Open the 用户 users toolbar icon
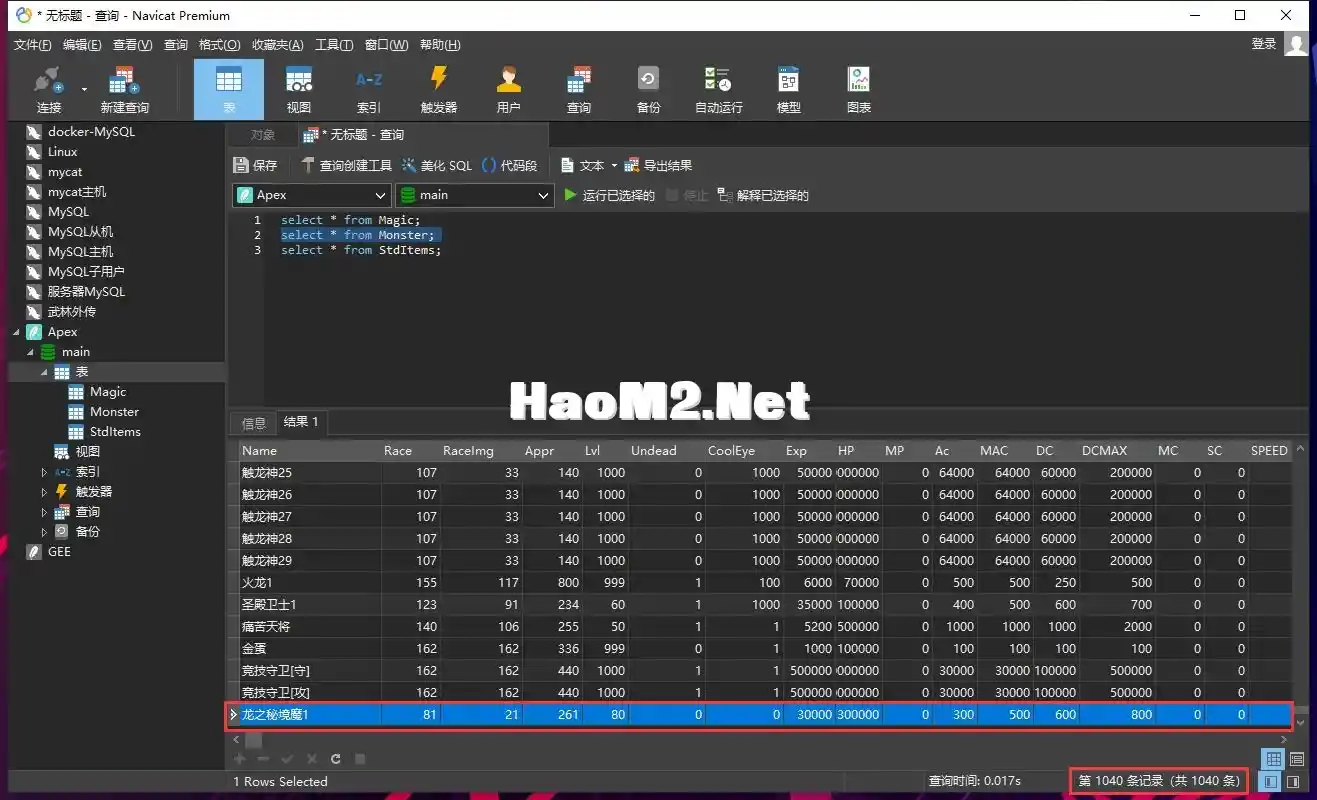The width and height of the screenshot is (1317, 800). click(x=508, y=90)
